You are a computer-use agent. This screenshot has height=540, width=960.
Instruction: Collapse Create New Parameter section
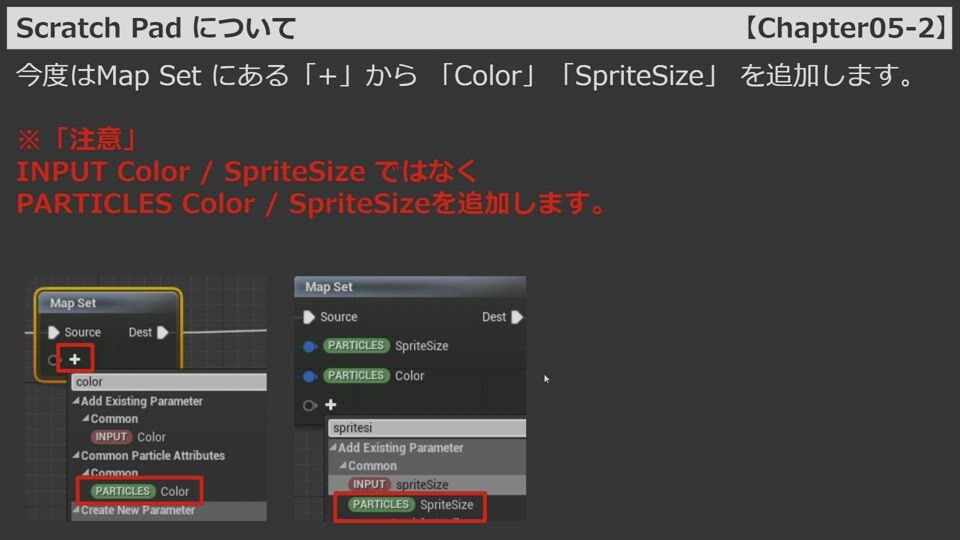[x=76, y=510]
